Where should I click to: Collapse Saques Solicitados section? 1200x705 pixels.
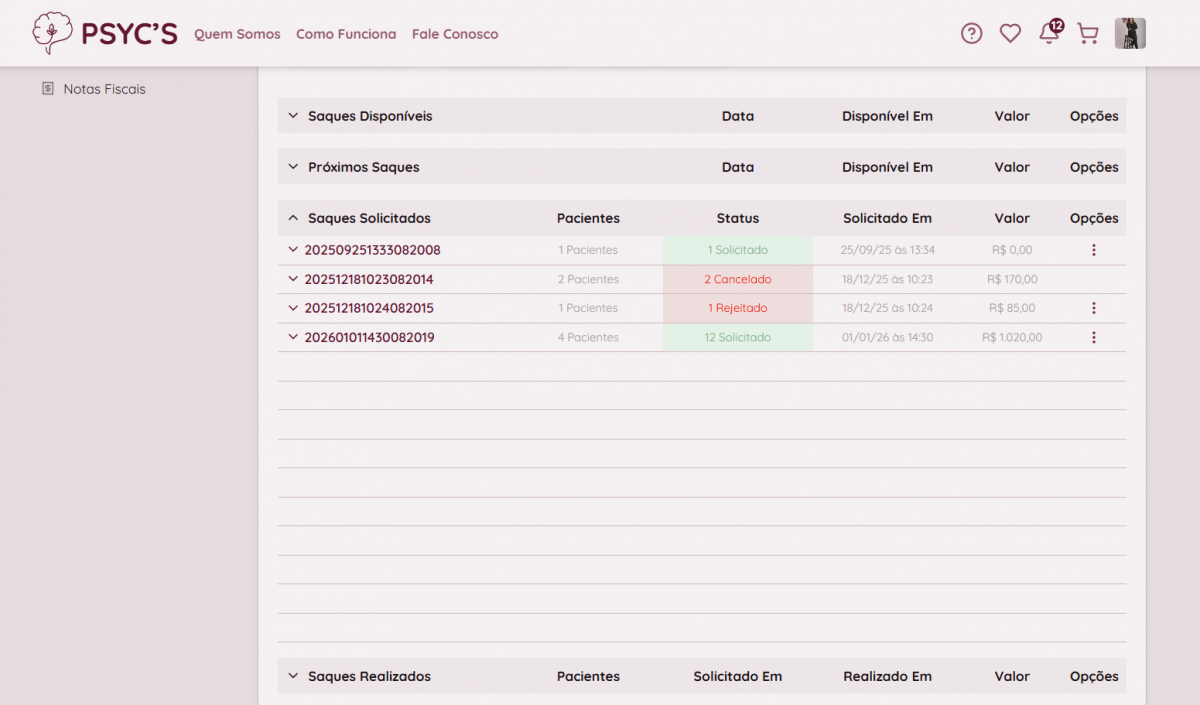click(293, 218)
